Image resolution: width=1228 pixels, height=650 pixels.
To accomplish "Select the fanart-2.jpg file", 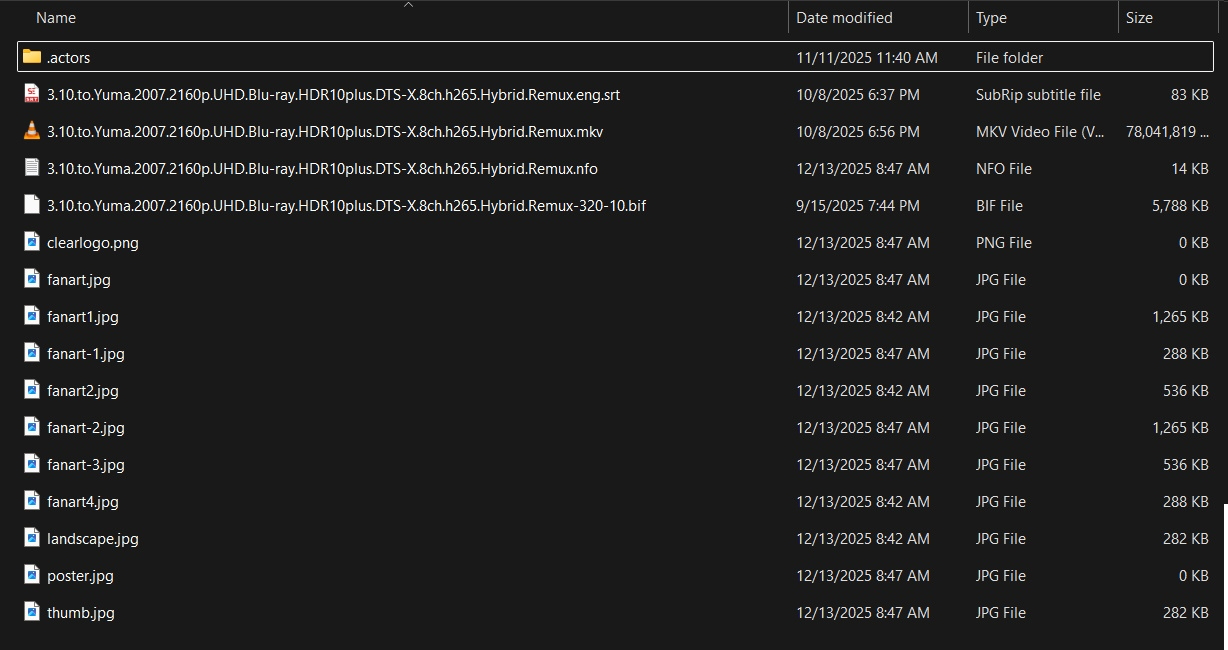I will click(86, 428).
